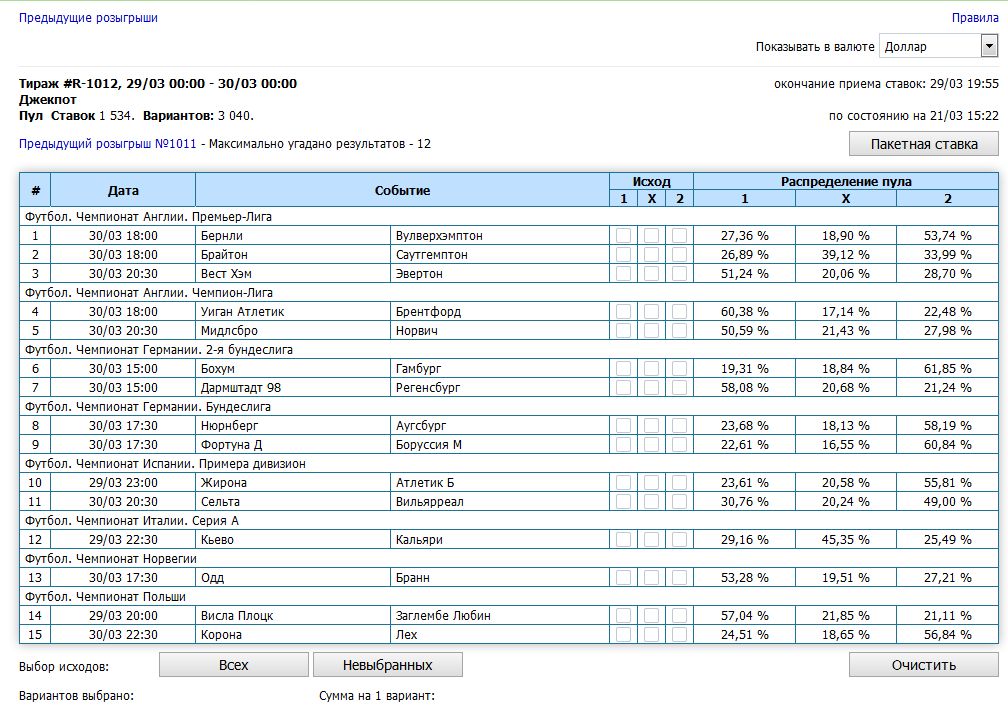Open Предыдущий розыгрыш №1011 link
Viewport: 1008px width, 708px height.
[108, 144]
